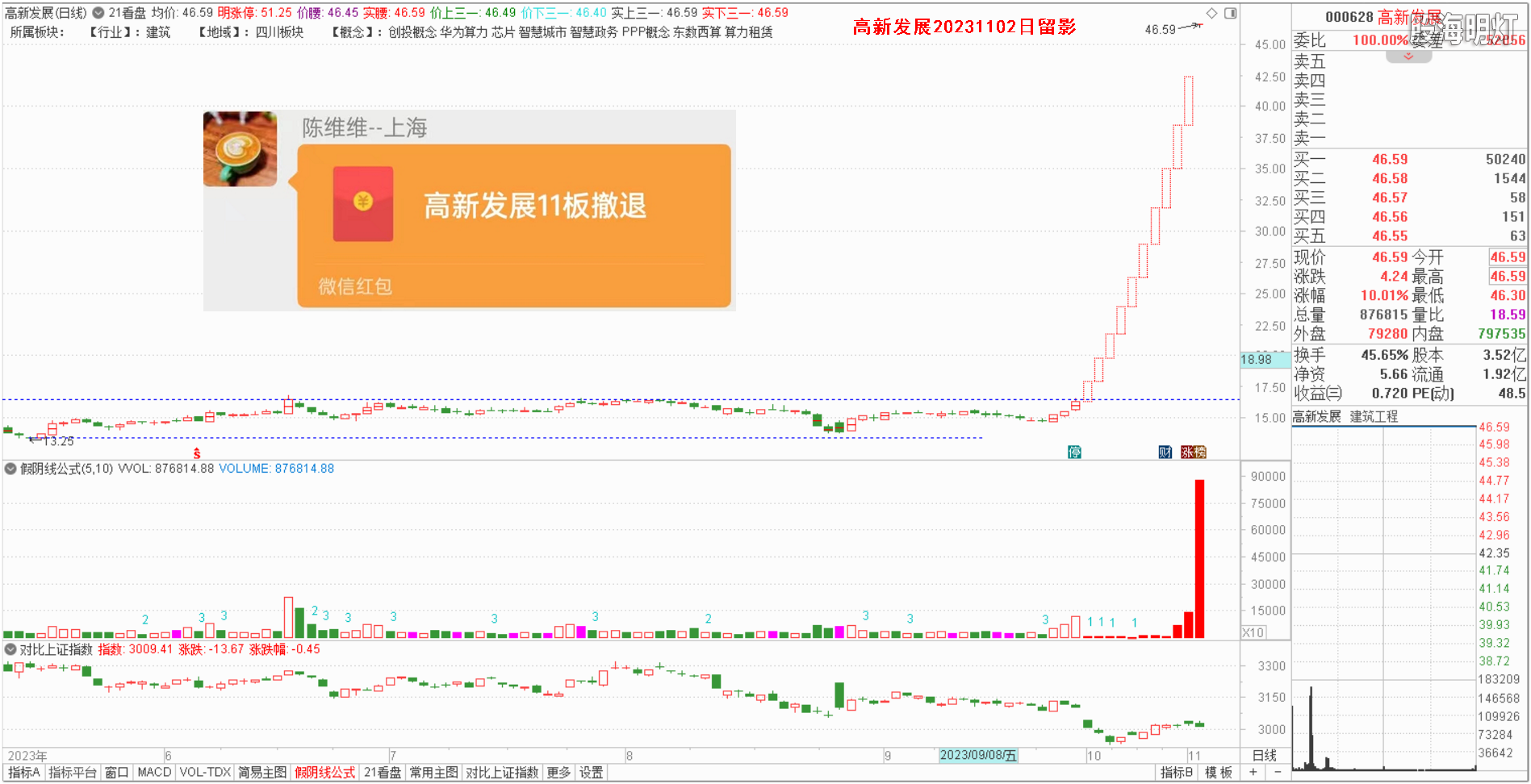Viewport: 1531px width, 784px height.
Task: Click the diamond icon at chart top right
Action: point(1211,13)
